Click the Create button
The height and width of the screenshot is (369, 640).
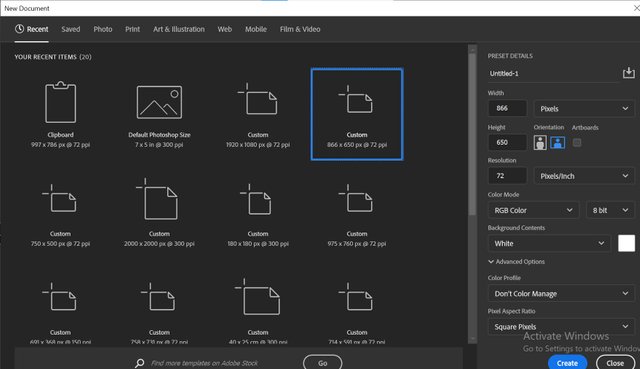pyautogui.click(x=567, y=362)
